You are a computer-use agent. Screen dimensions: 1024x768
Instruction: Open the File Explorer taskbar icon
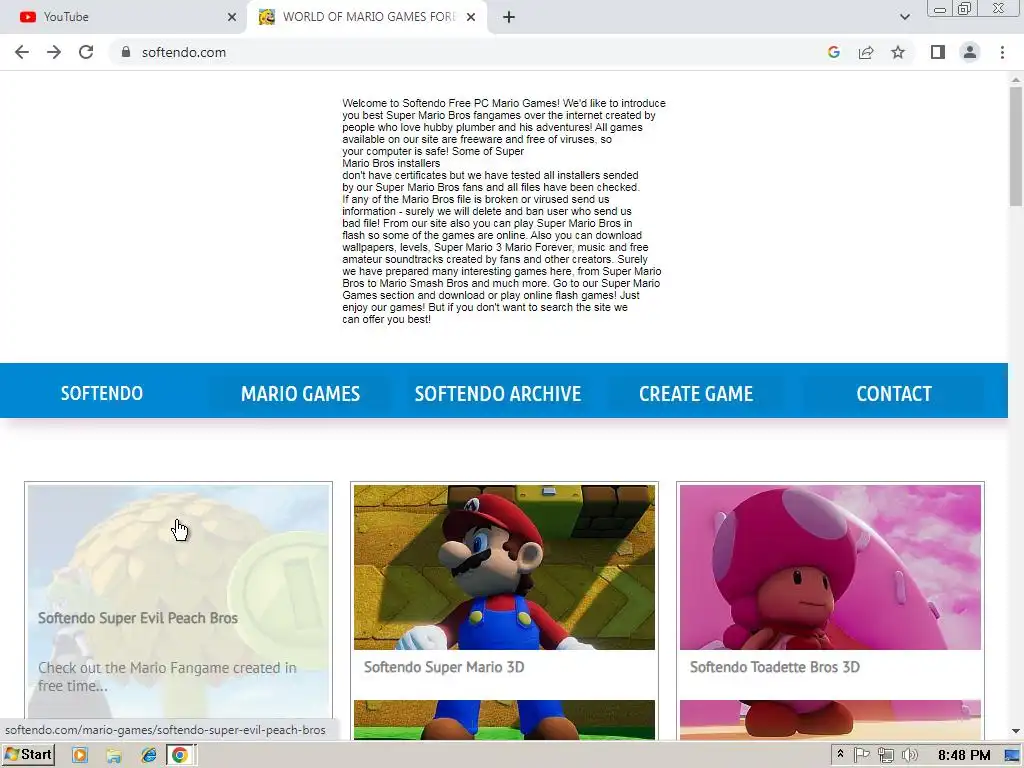[114, 756]
